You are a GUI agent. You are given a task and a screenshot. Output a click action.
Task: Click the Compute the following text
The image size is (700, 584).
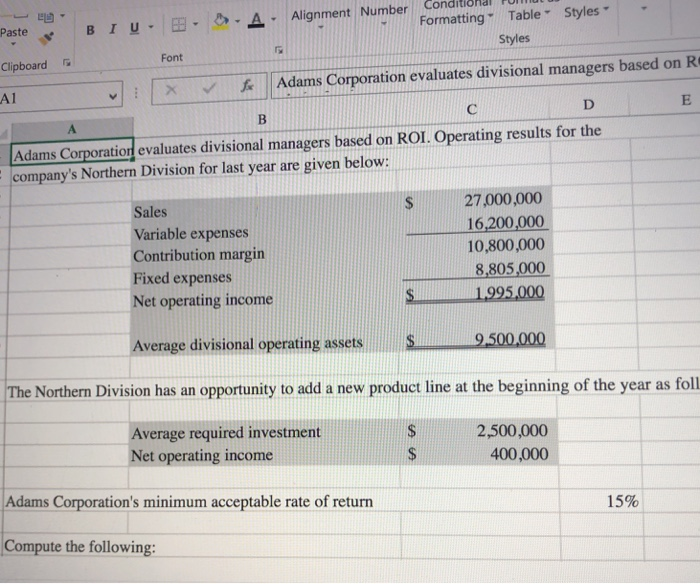[x=79, y=546]
